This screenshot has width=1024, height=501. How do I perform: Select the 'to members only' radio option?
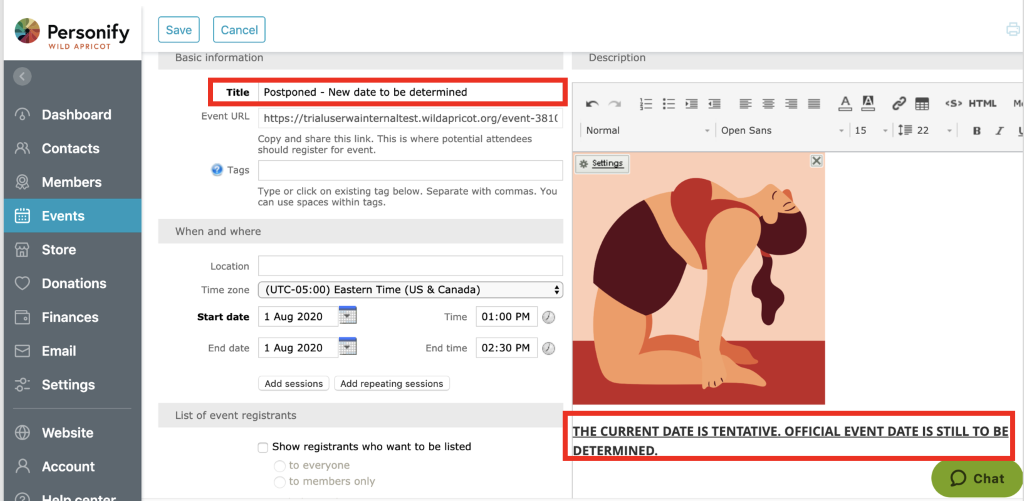pos(280,482)
